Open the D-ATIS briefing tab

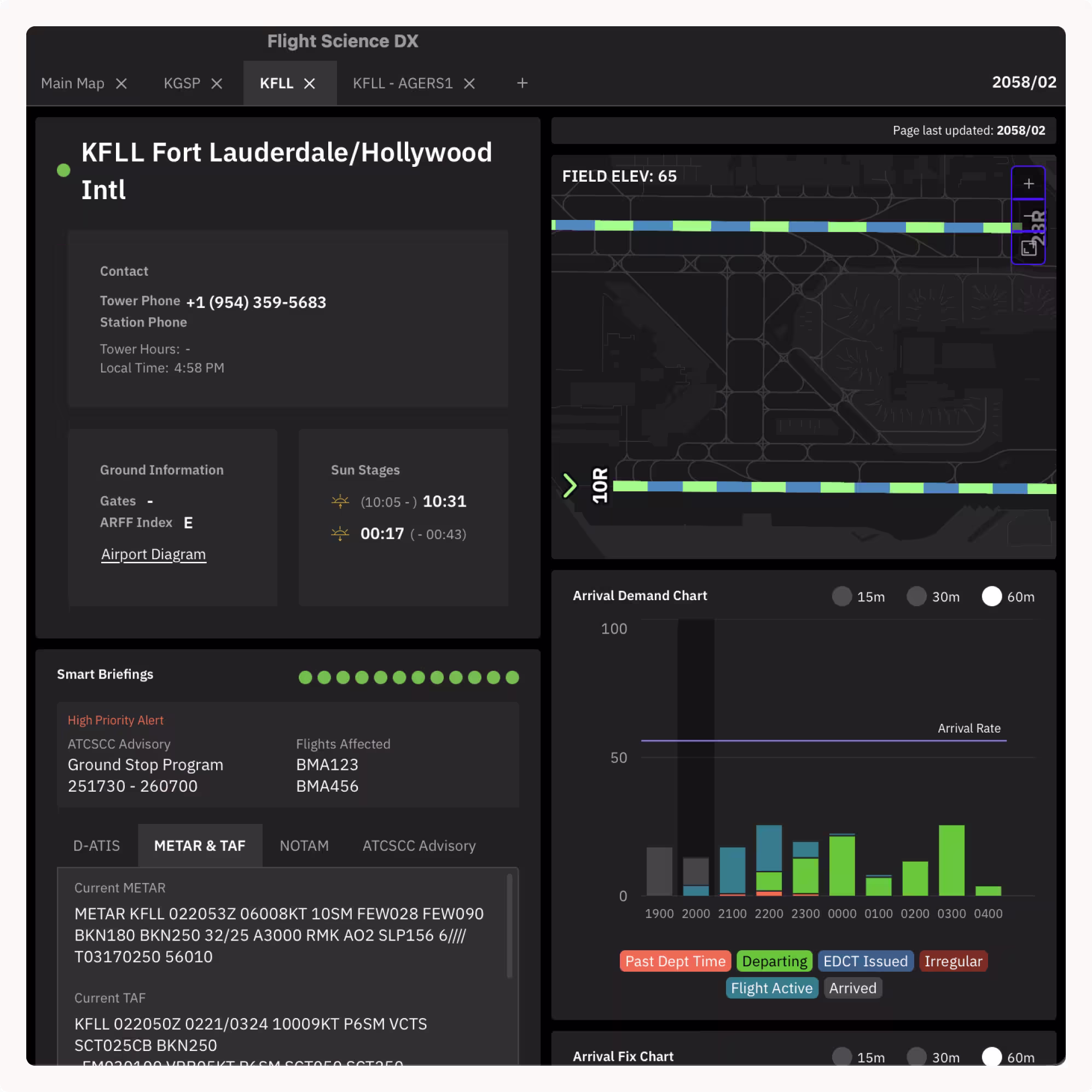[x=97, y=846]
